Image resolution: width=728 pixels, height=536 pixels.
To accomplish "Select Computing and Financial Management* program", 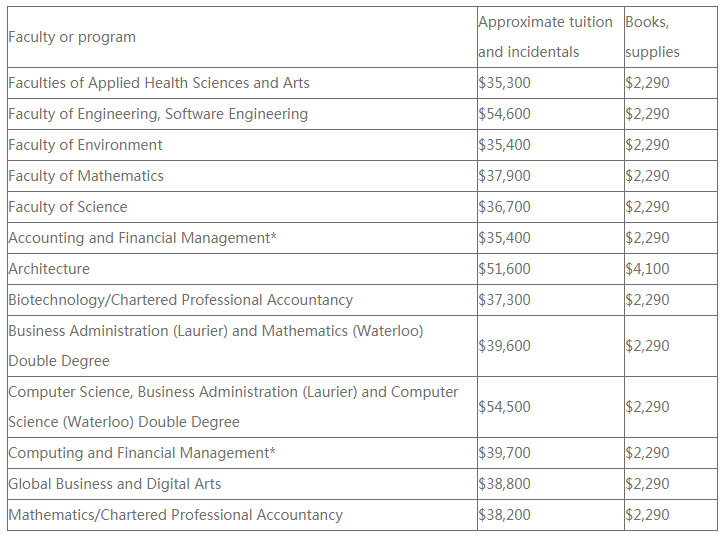I will [142, 453].
